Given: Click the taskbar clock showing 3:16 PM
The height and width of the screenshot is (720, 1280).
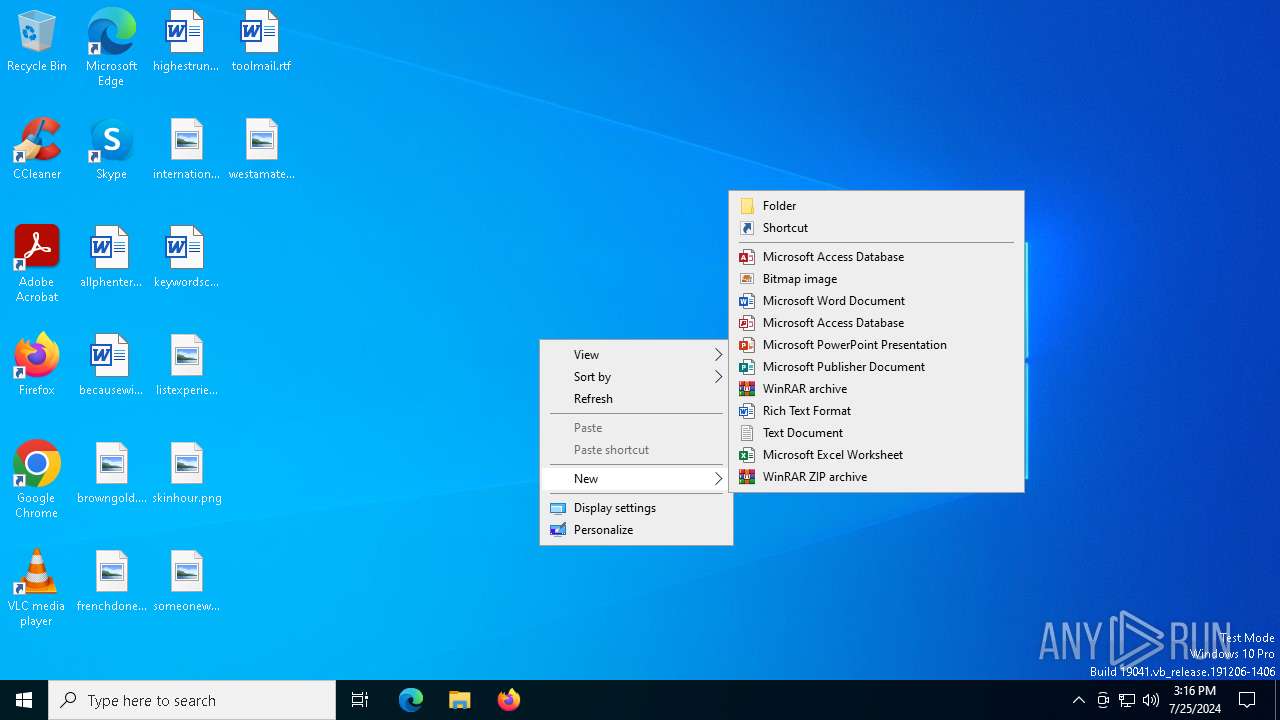Looking at the screenshot, I should pyautogui.click(x=1195, y=700).
